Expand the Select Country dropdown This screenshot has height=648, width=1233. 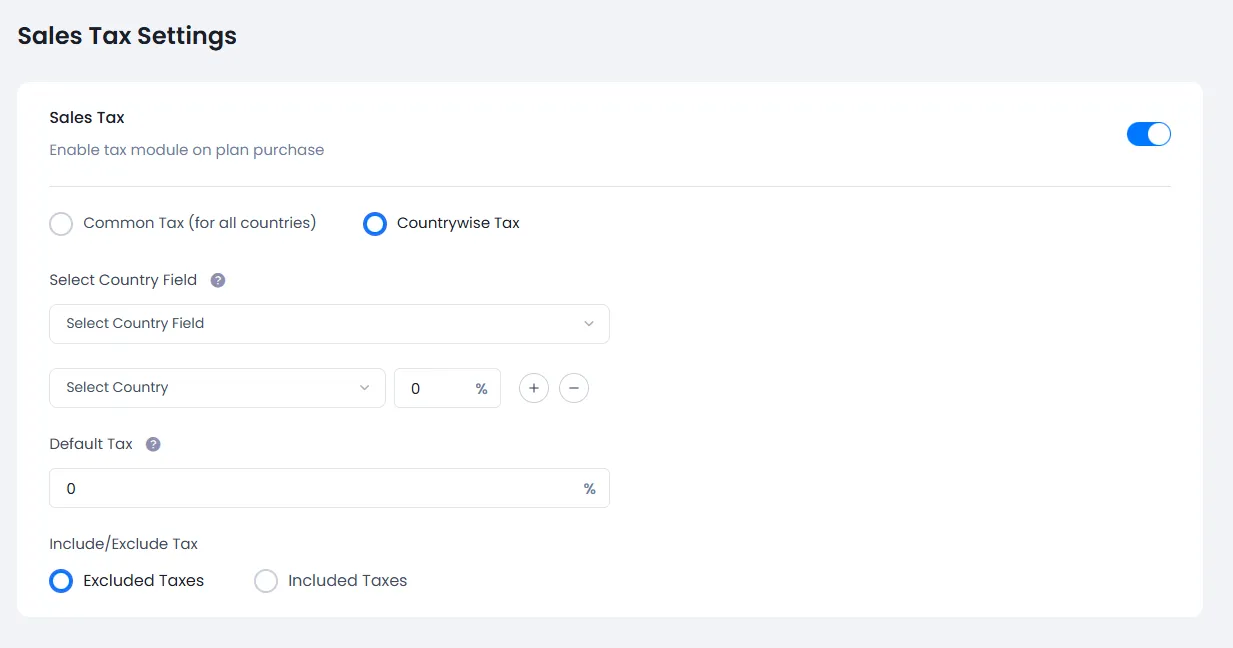coord(210,388)
